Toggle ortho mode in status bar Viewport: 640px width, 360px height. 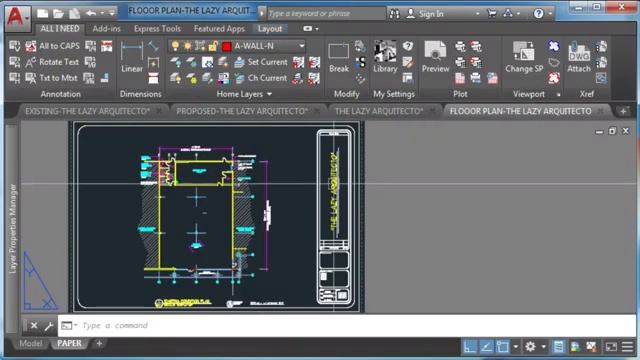pos(469,347)
